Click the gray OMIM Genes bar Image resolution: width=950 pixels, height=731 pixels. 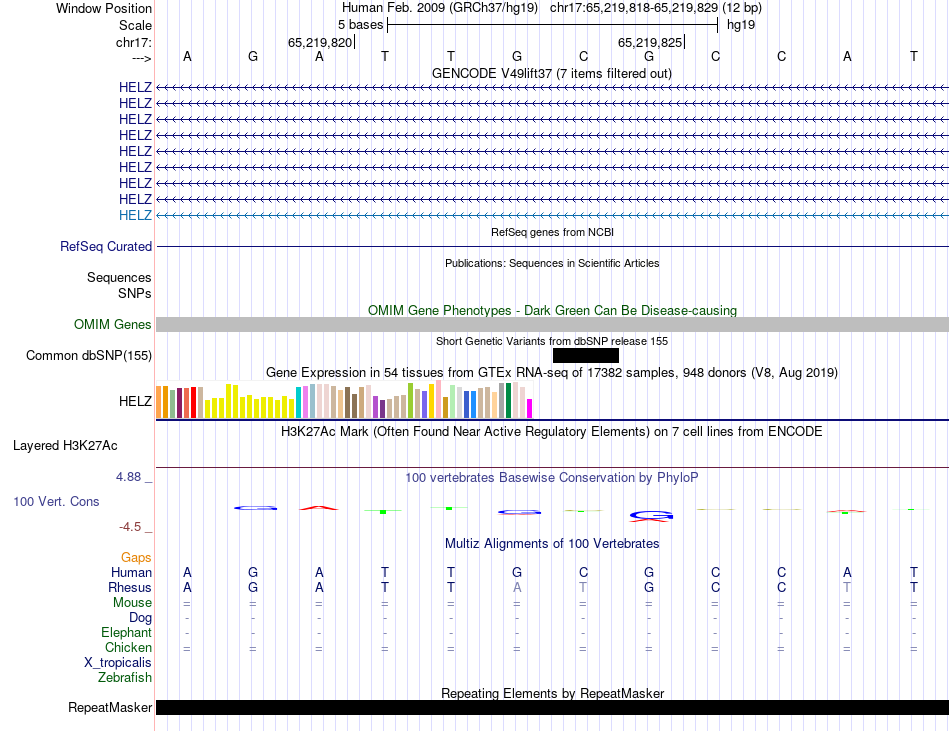pos(552,325)
